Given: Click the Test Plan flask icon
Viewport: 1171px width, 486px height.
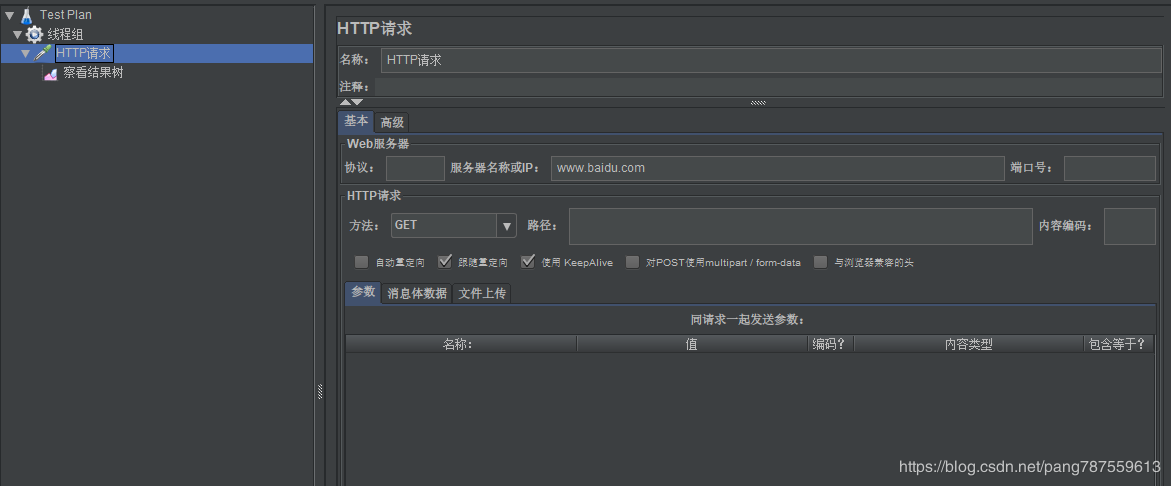Looking at the screenshot, I should coord(27,14).
